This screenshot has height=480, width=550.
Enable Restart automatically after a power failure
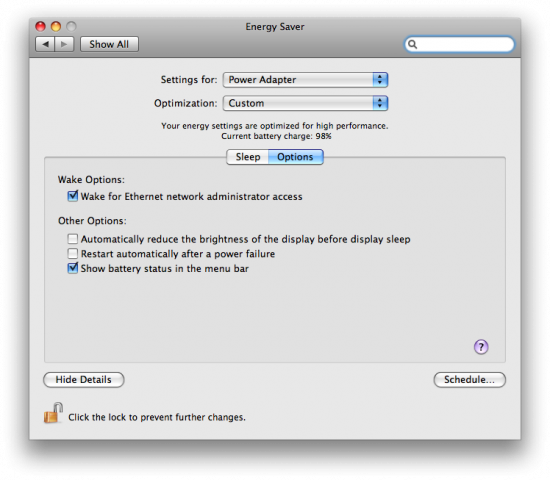(73, 253)
